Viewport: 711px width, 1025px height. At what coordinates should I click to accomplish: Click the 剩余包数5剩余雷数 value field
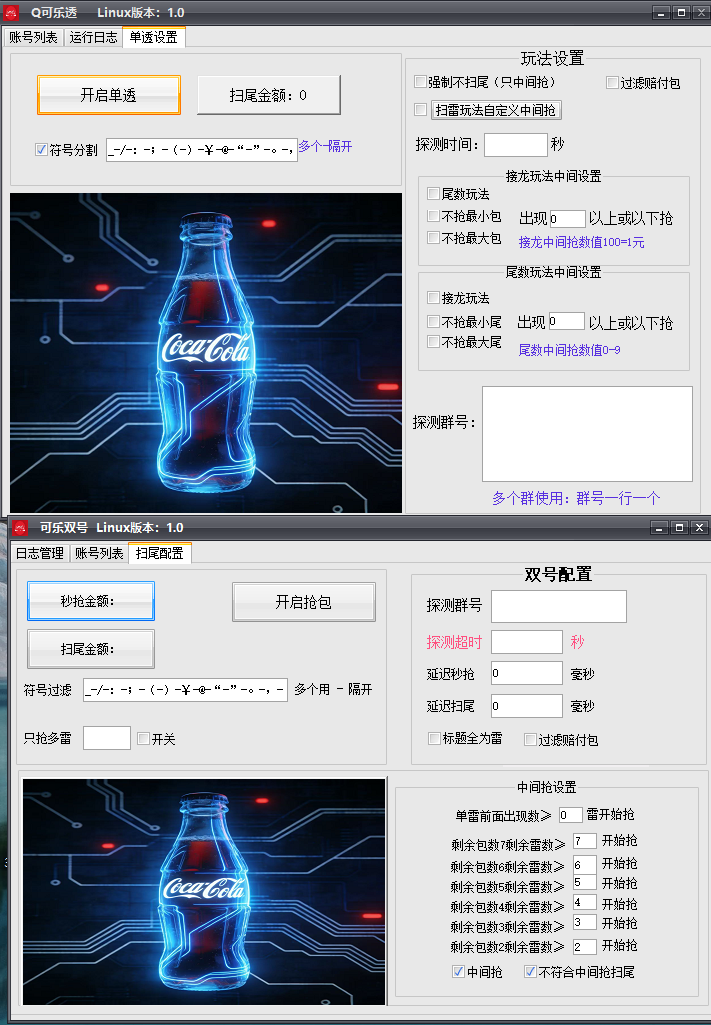tap(585, 882)
